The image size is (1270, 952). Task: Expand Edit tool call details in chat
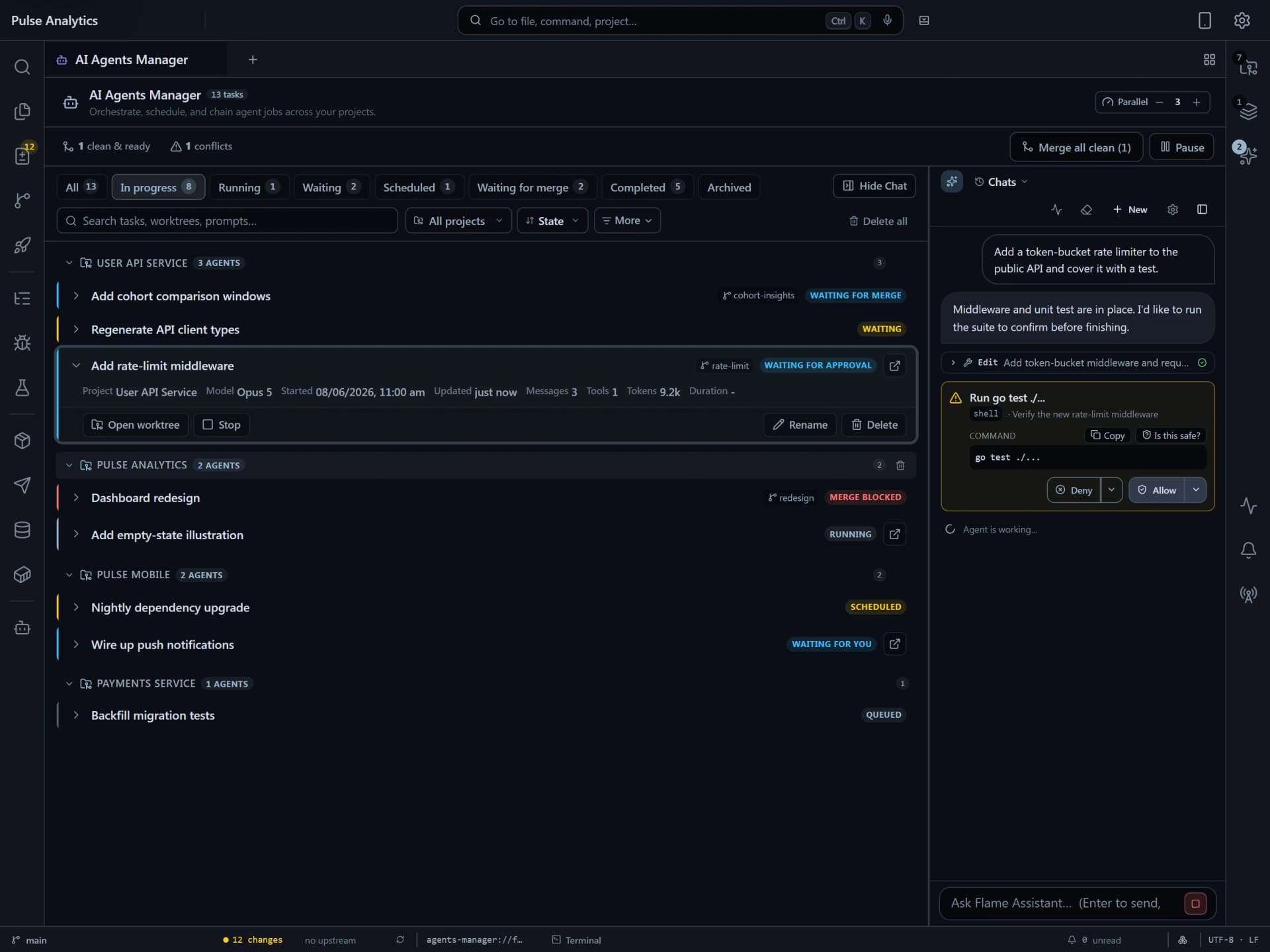952,363
